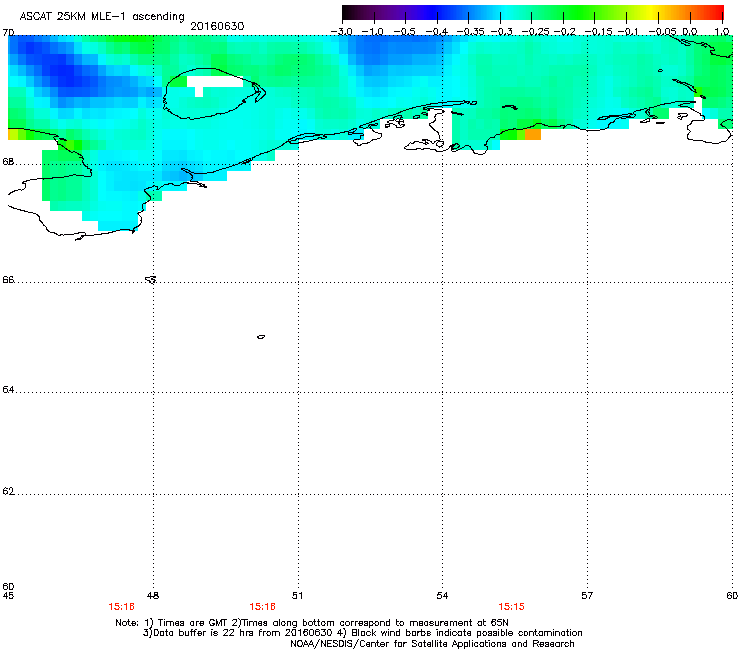Click the rainbow color scale bar
This screenshot has height=650, width=740.
(533, 13)
